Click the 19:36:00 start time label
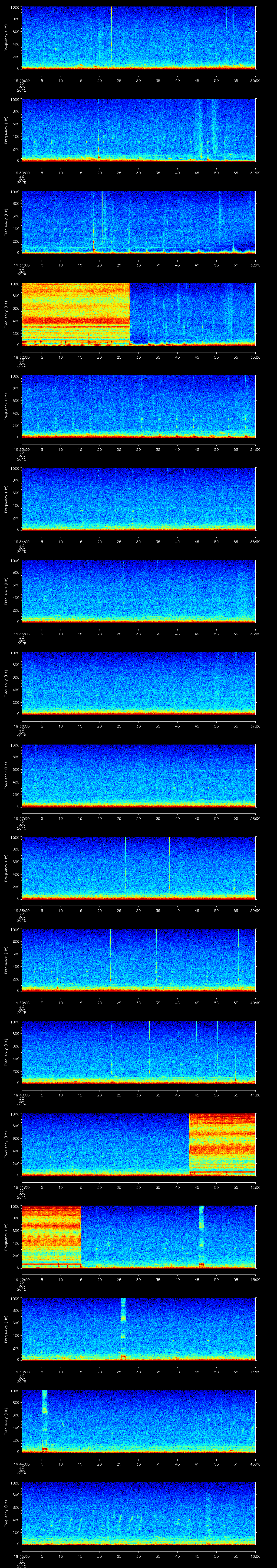Screen dimensions: 277x1568 click(21, 726)
